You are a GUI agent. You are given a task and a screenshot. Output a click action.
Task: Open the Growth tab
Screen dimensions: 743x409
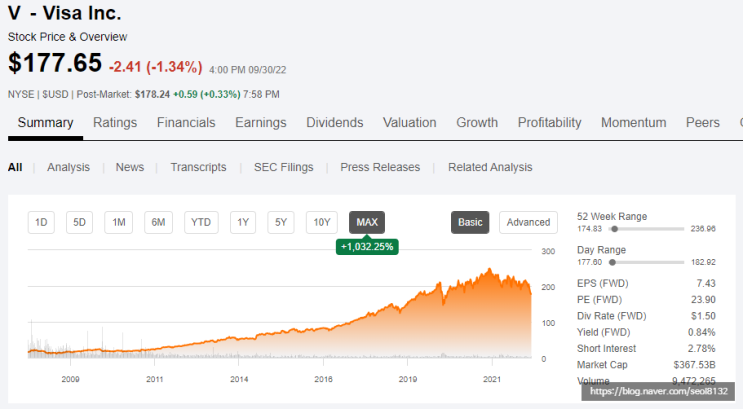coord(477,123)
